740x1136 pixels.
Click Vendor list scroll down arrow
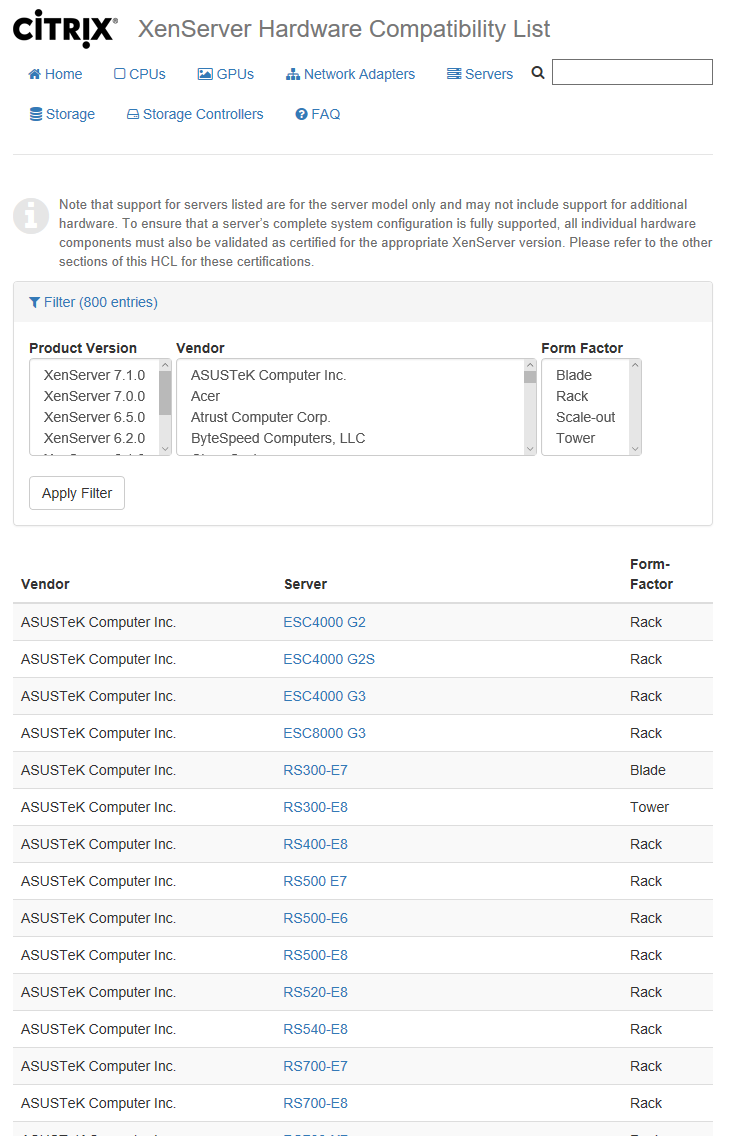point(530,448)
